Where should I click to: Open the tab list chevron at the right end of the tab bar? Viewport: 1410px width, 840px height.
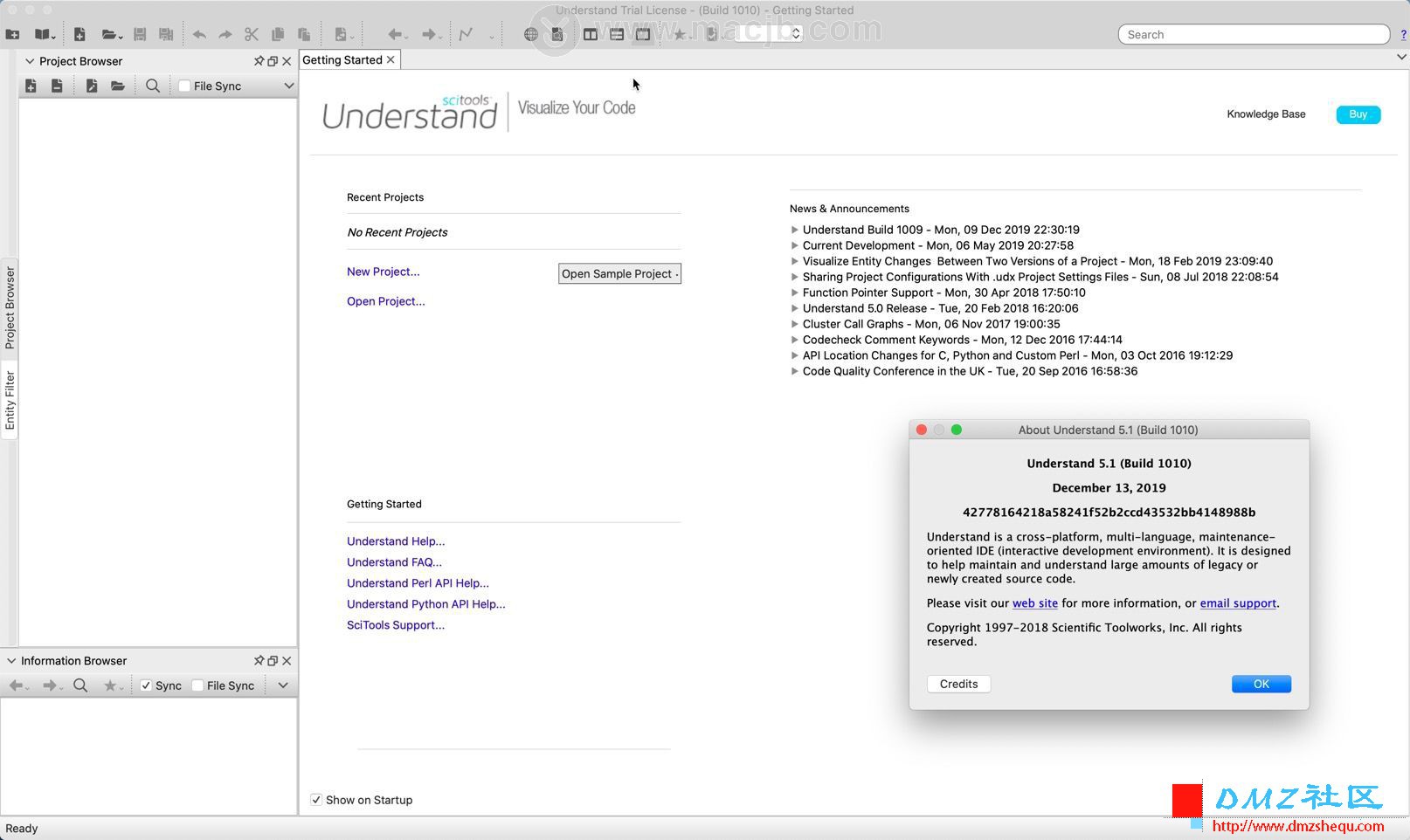pyautogui.click(x=1401, y=58)
